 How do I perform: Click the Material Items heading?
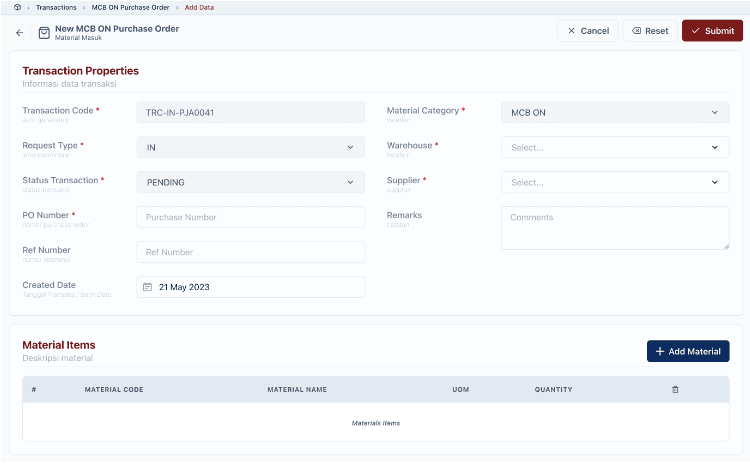pyautogui.click(x=59, y=345)
